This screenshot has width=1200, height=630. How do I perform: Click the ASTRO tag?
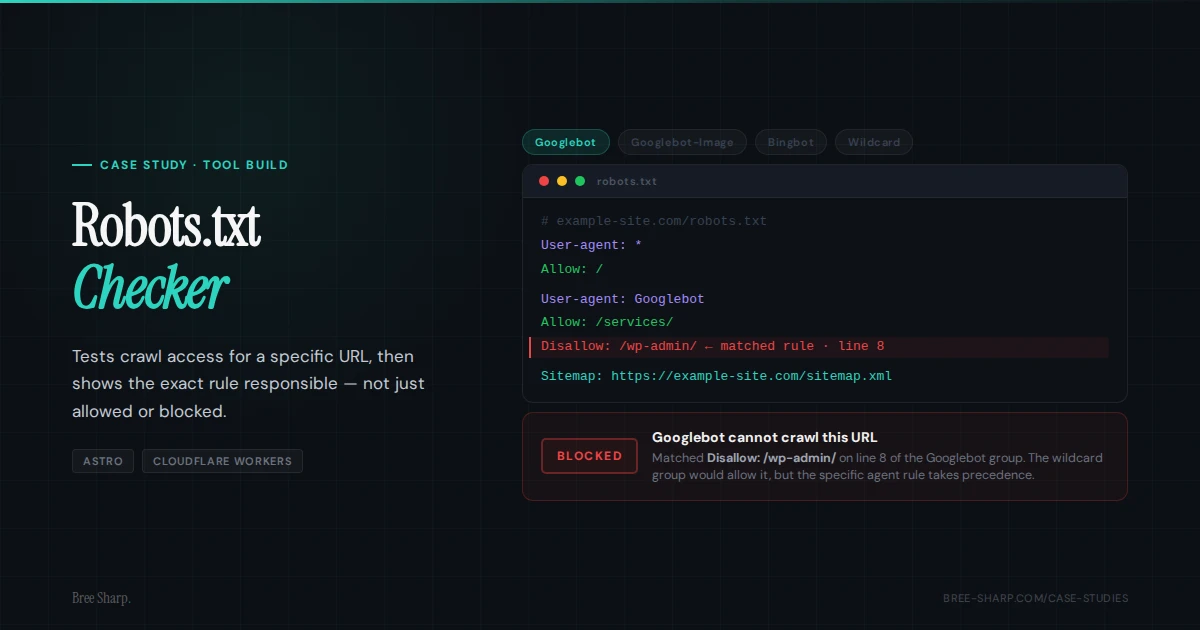[x=103, y=461]
